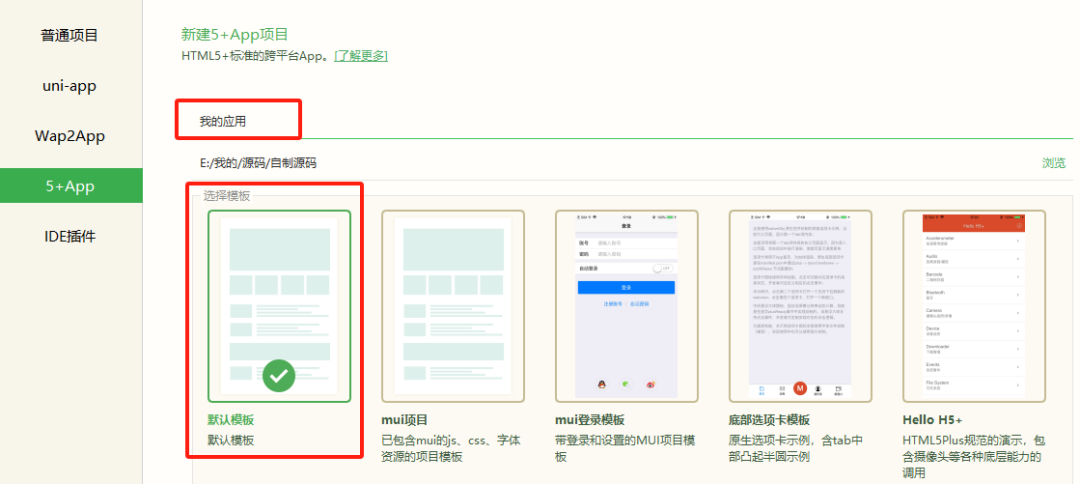Click the blue 登录 button in login template
The height and width of the screenshot is (484, 1080).
[626, 287]
